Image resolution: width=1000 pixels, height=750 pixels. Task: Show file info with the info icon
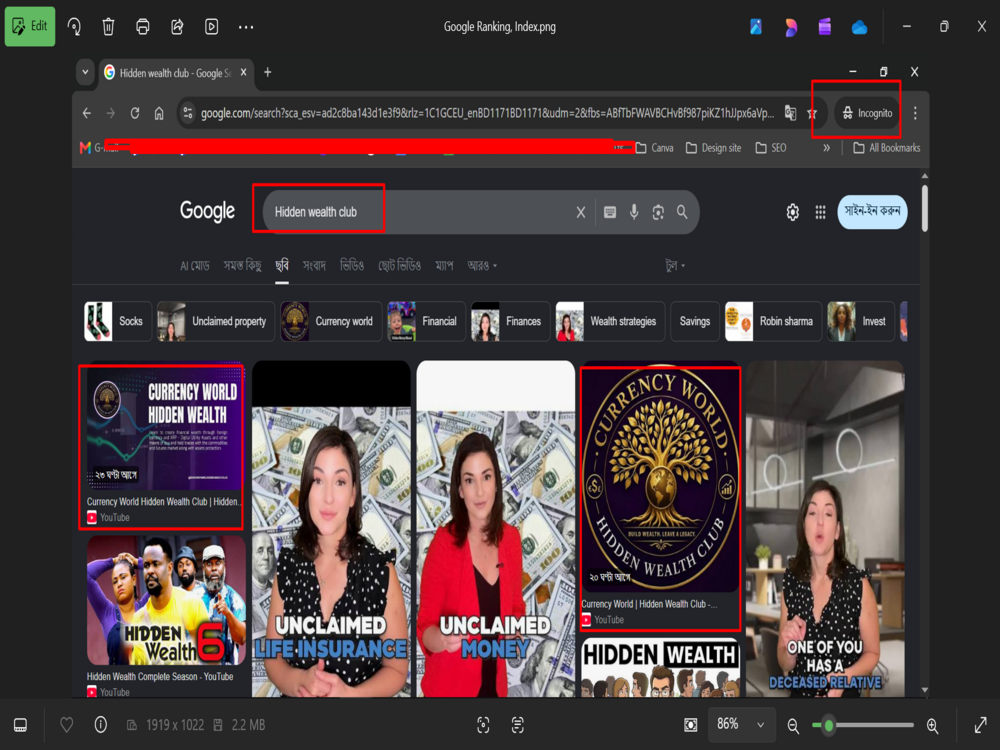point(101,725)
